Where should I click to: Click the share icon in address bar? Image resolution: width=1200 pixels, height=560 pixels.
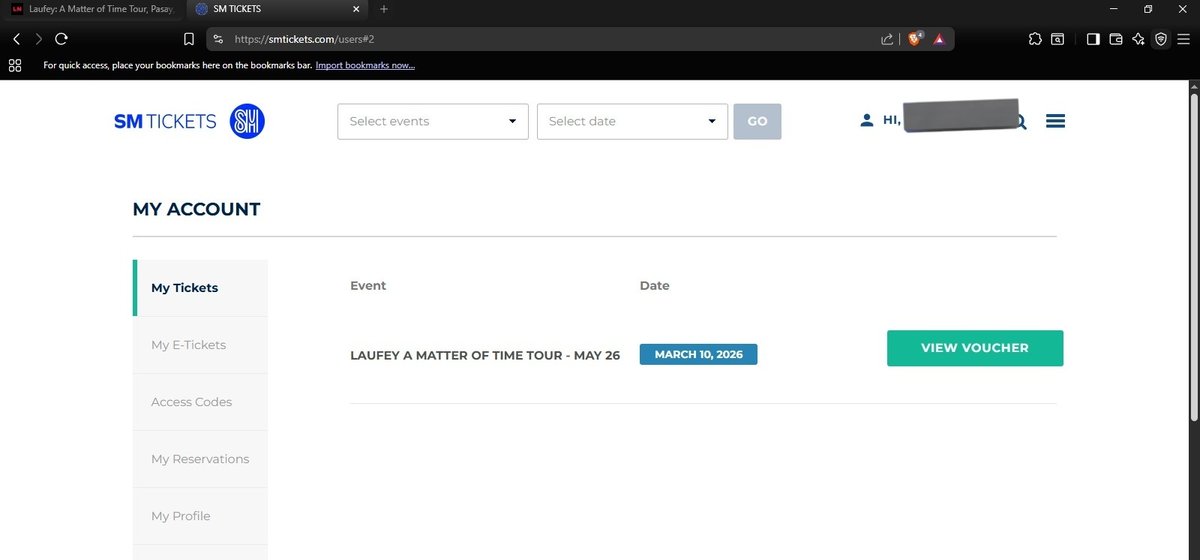point(886,39)
